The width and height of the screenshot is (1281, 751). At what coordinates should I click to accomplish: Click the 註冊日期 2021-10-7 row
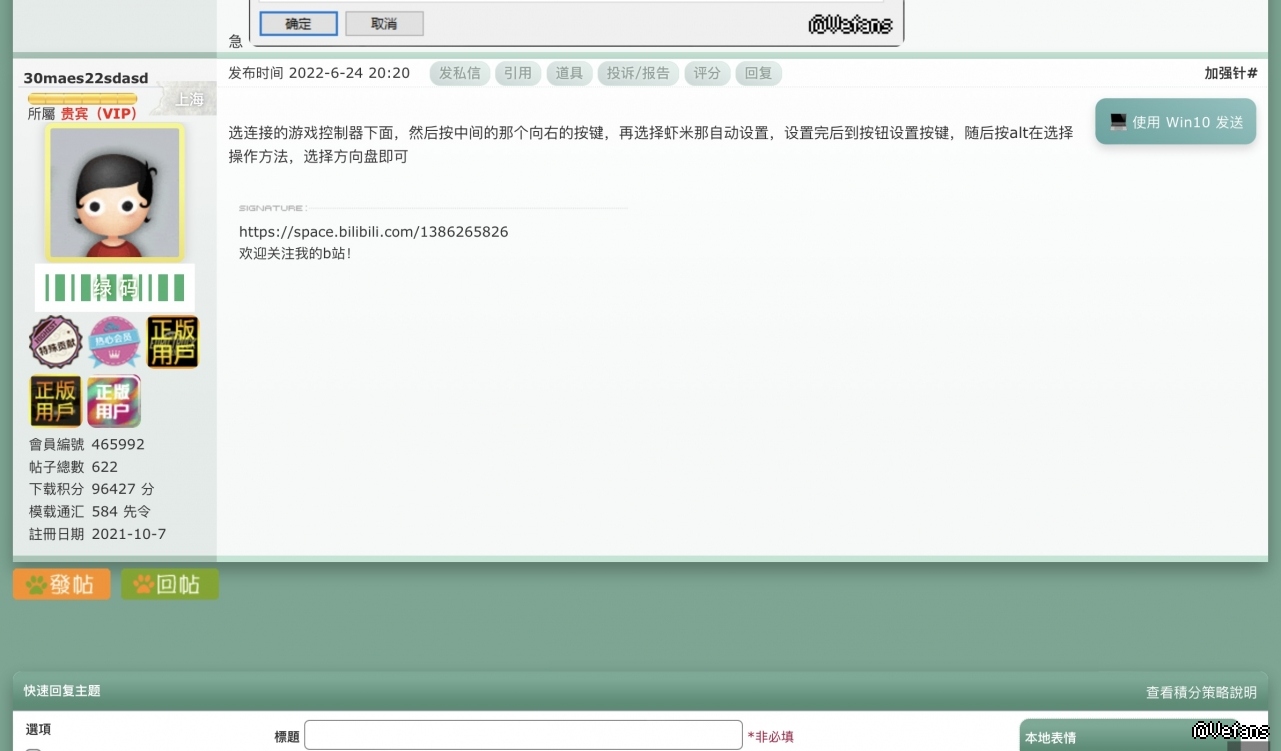click(98, 534)
